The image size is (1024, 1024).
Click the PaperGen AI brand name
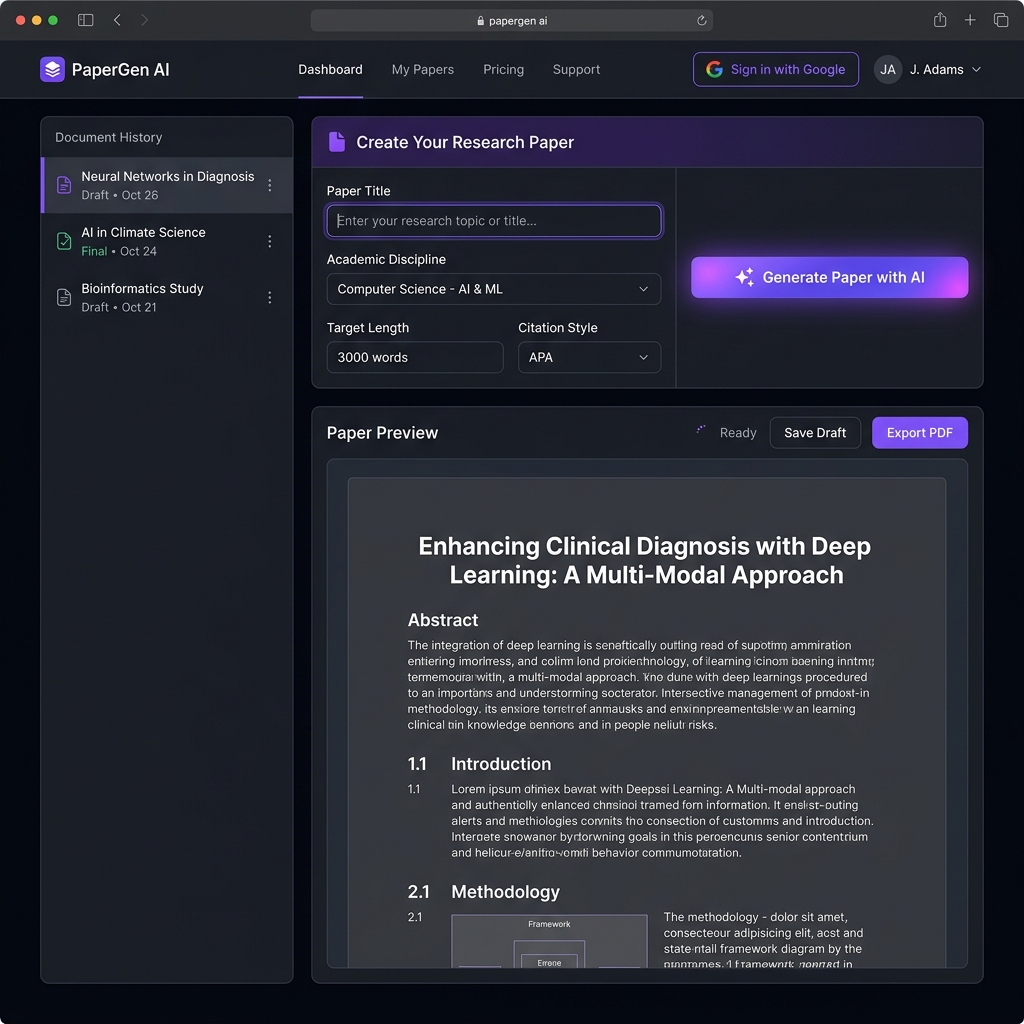tap(121, 70)
